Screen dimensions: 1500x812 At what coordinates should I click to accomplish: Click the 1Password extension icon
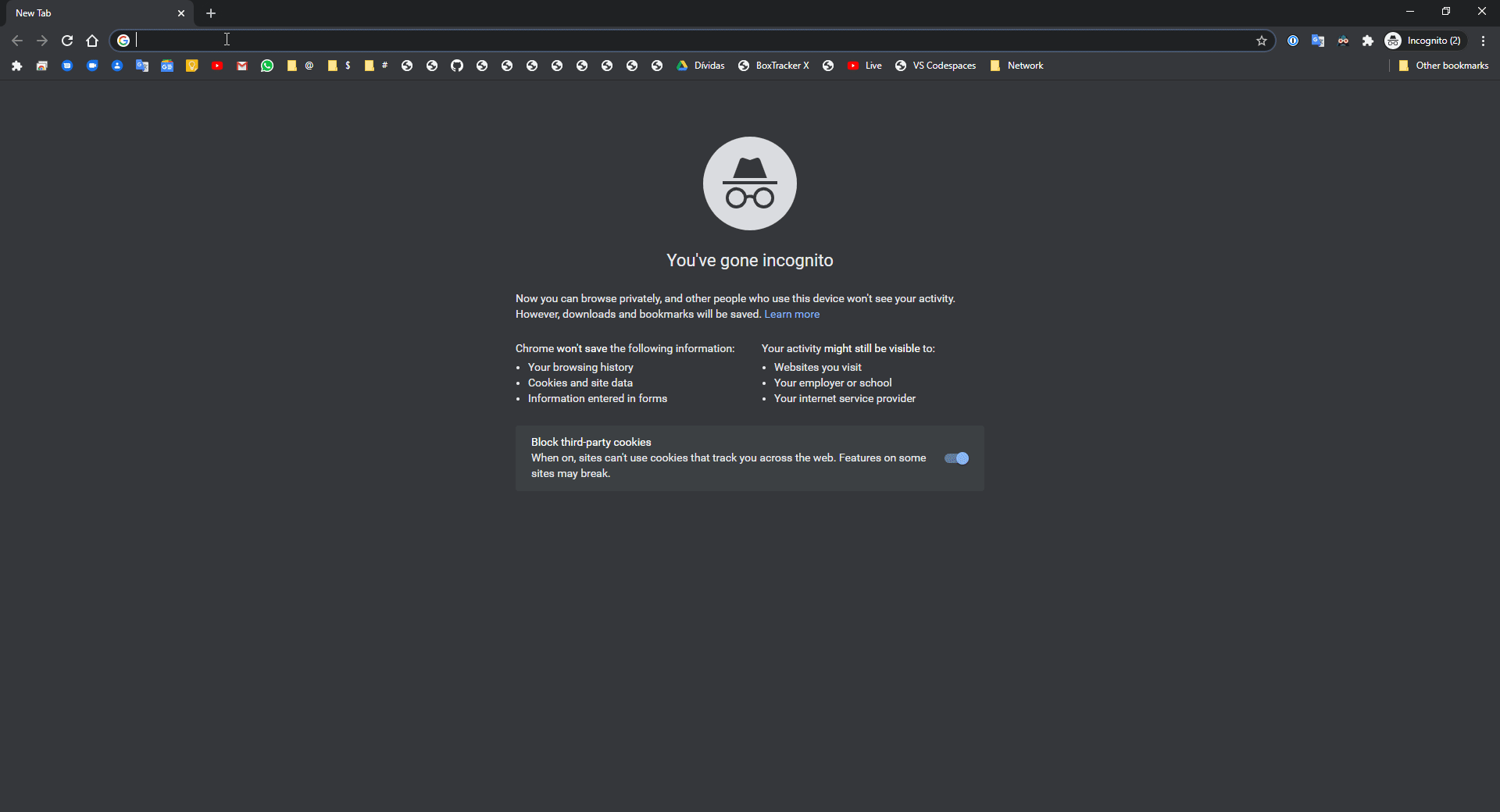point(1293,41)
